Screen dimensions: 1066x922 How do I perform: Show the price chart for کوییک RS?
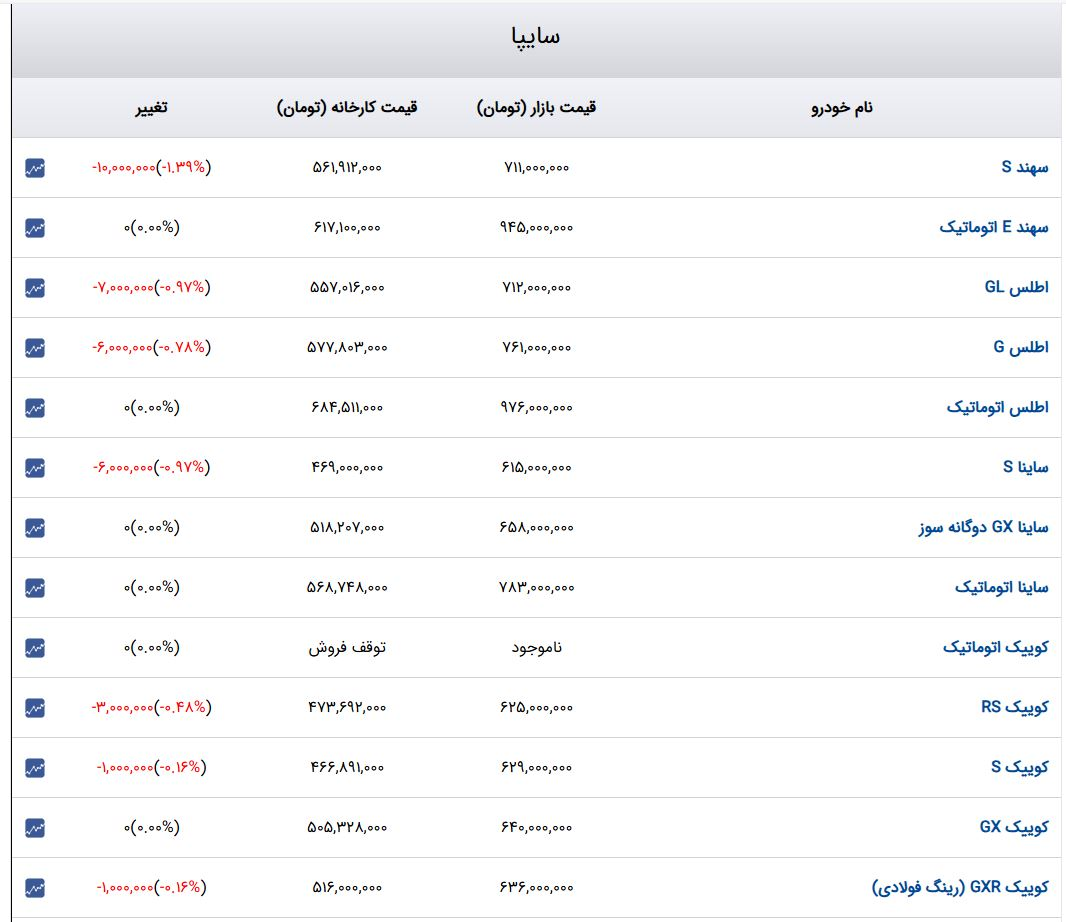pos(35,708)
